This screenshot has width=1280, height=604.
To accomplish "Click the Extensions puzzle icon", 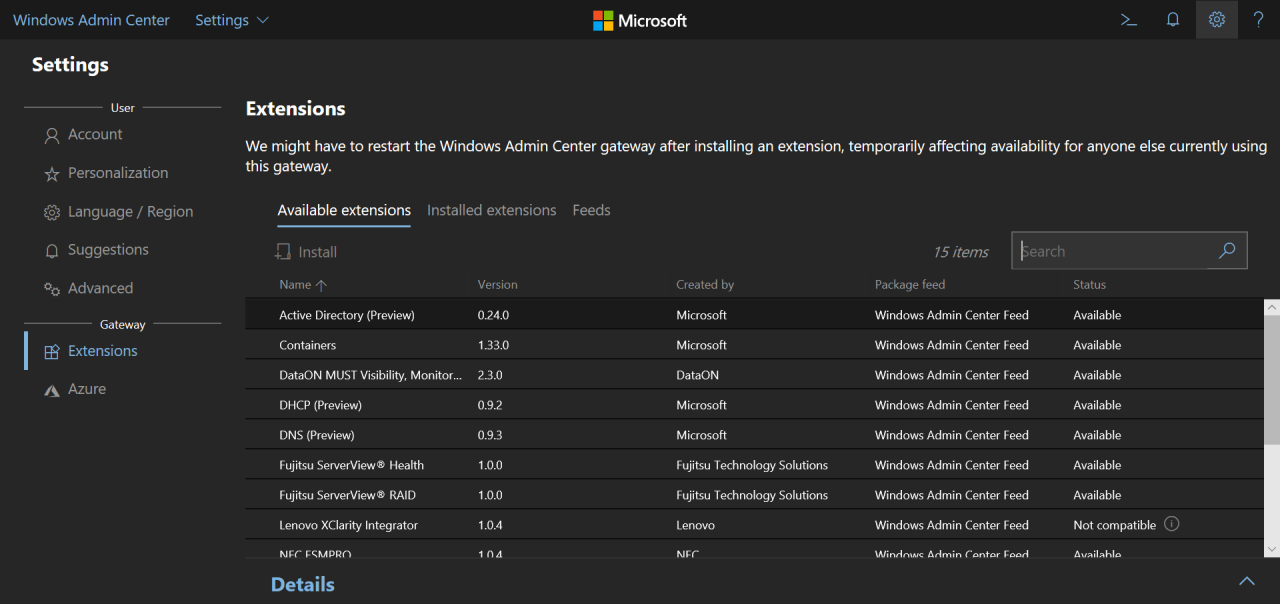I will pos(52,352).
